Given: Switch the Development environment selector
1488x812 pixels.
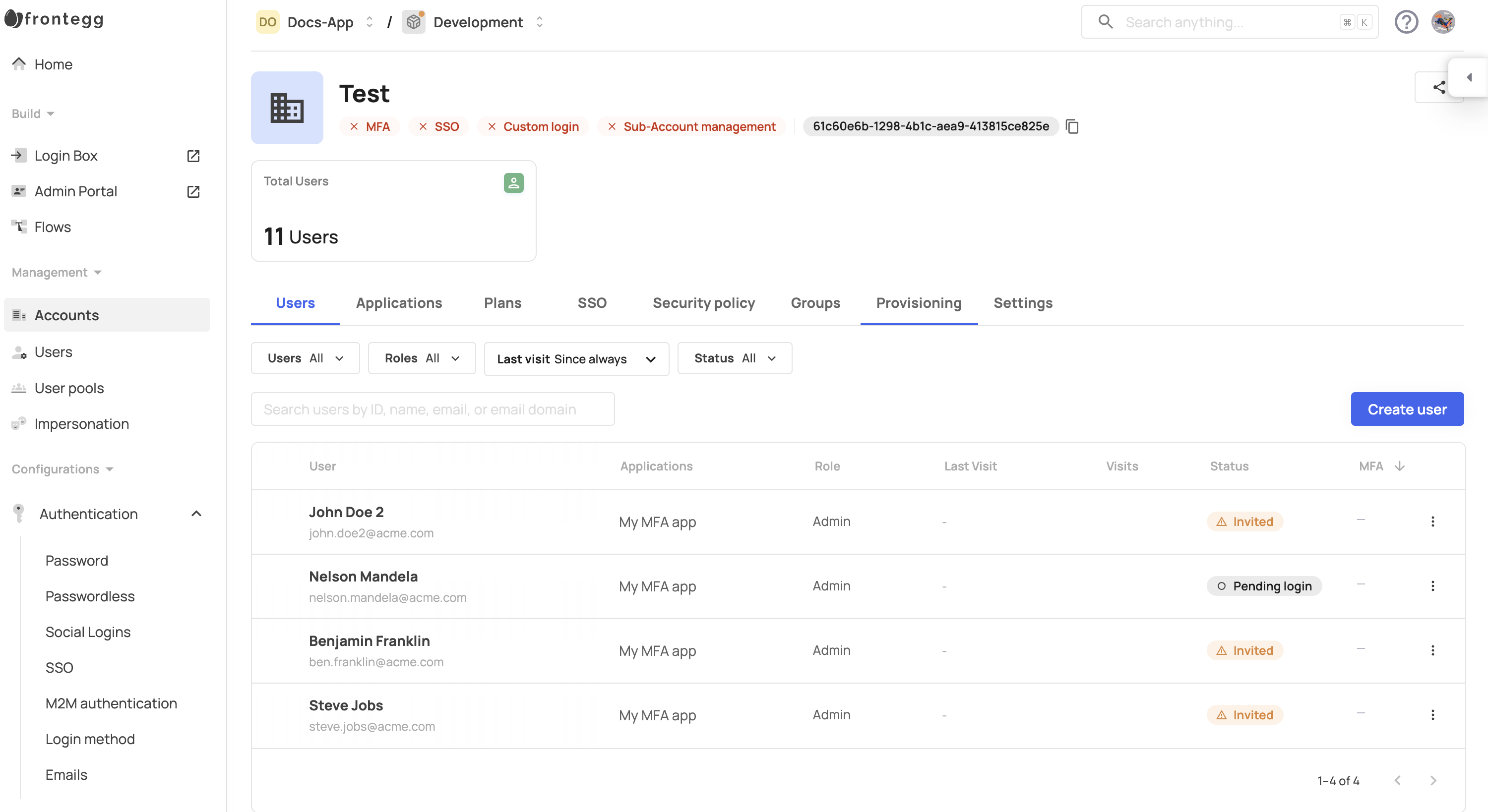Looking at the screenshot, I should [x=479, y=22].
